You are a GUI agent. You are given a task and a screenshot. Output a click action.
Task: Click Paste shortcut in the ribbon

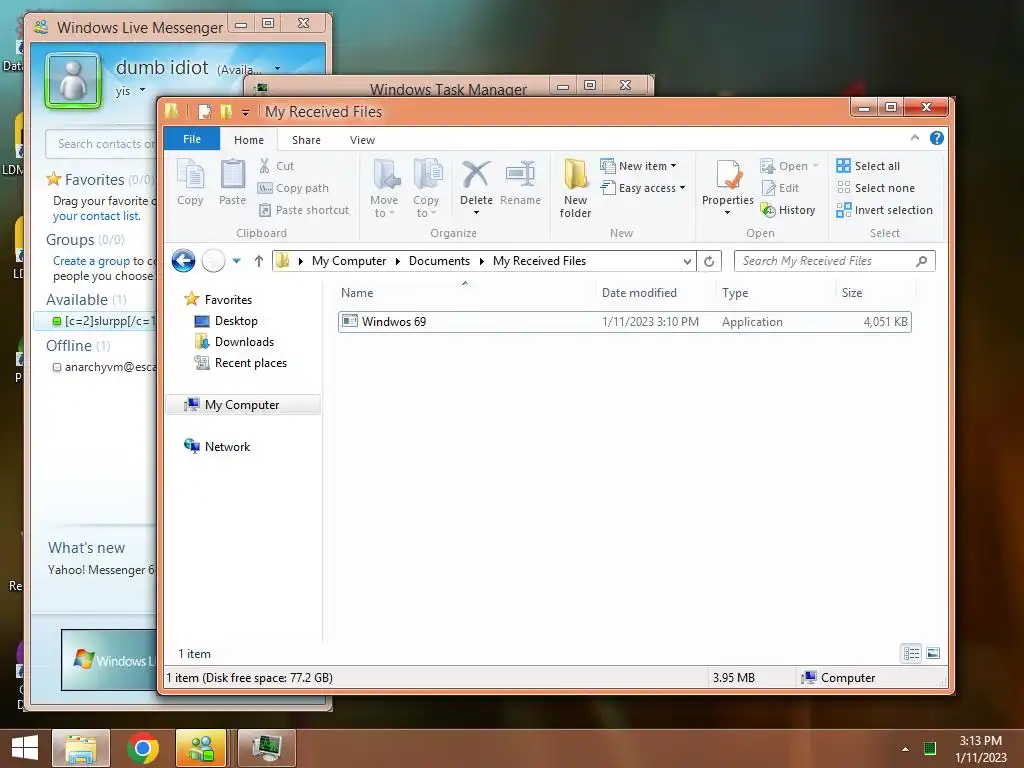point(304,210)
